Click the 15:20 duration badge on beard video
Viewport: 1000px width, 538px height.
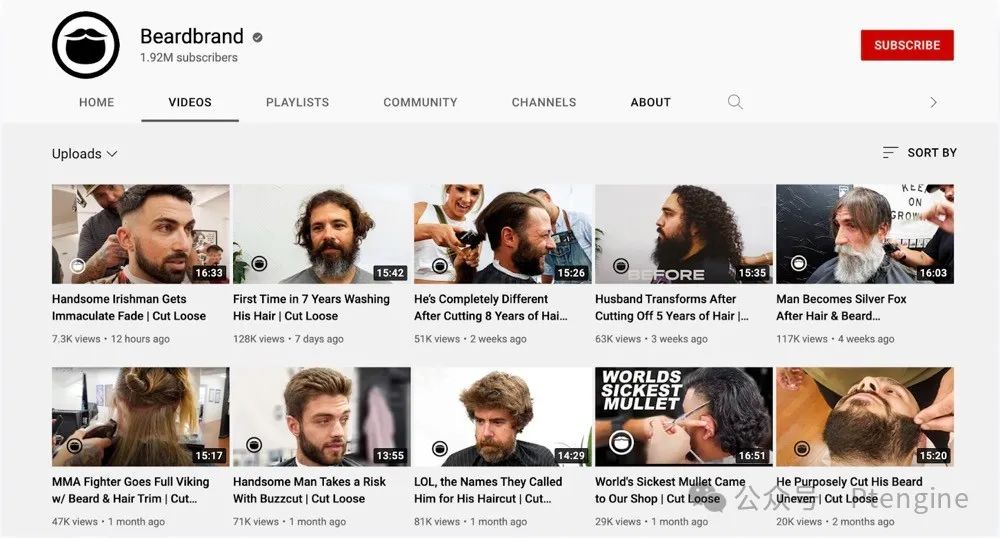point(932,455)
